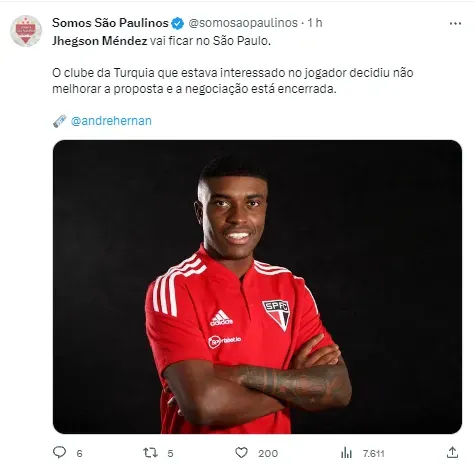Click the retweet arrows icon

(x=150, y=453)
